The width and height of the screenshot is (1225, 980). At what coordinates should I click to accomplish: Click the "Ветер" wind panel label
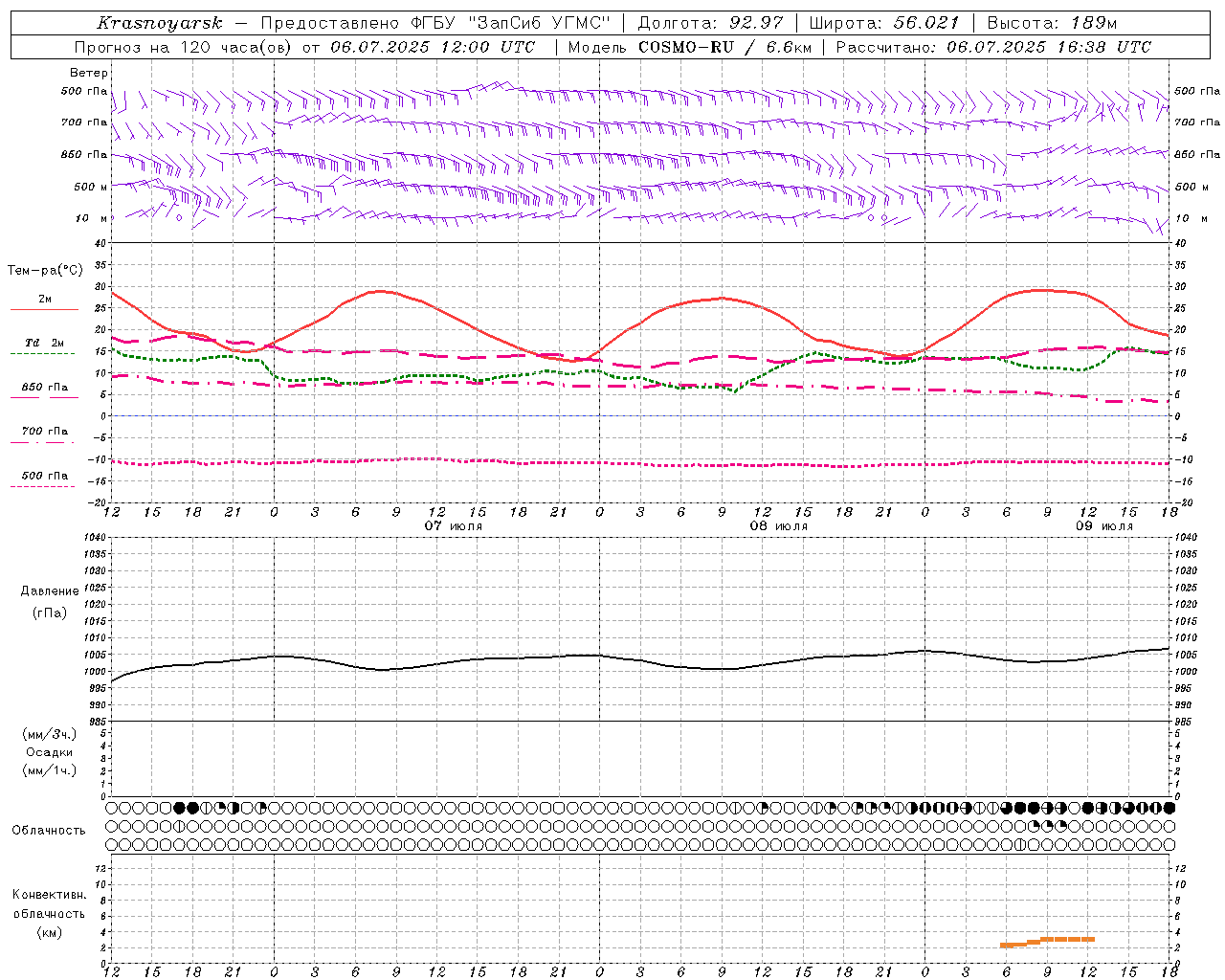pos(89,73)
